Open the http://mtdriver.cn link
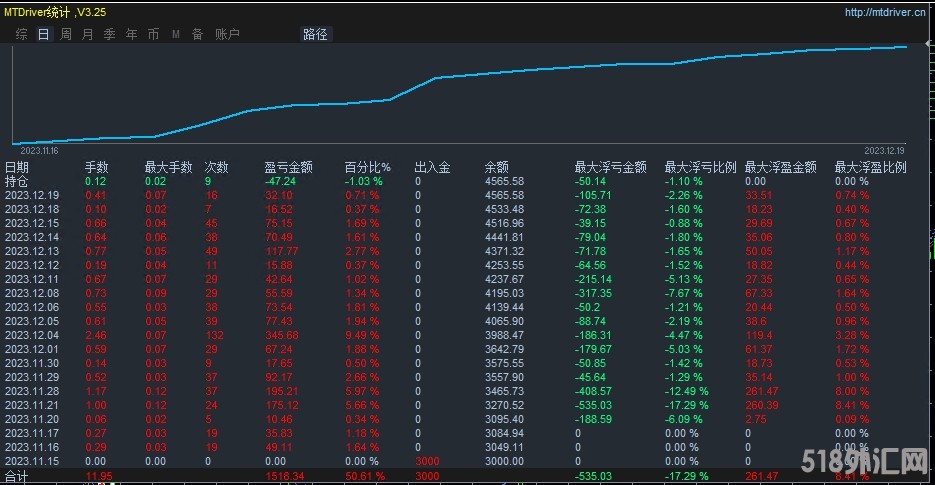The height and width of the screenshot is (485, 935). (885, 12)
